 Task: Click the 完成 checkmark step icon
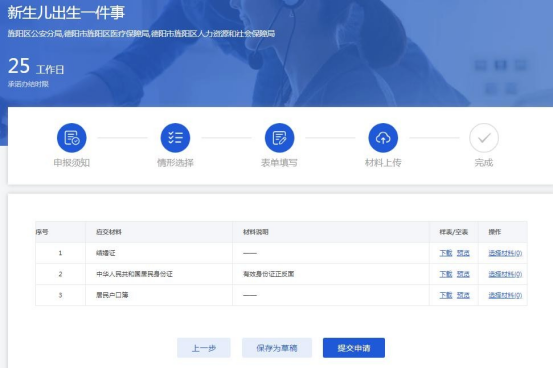484,138
